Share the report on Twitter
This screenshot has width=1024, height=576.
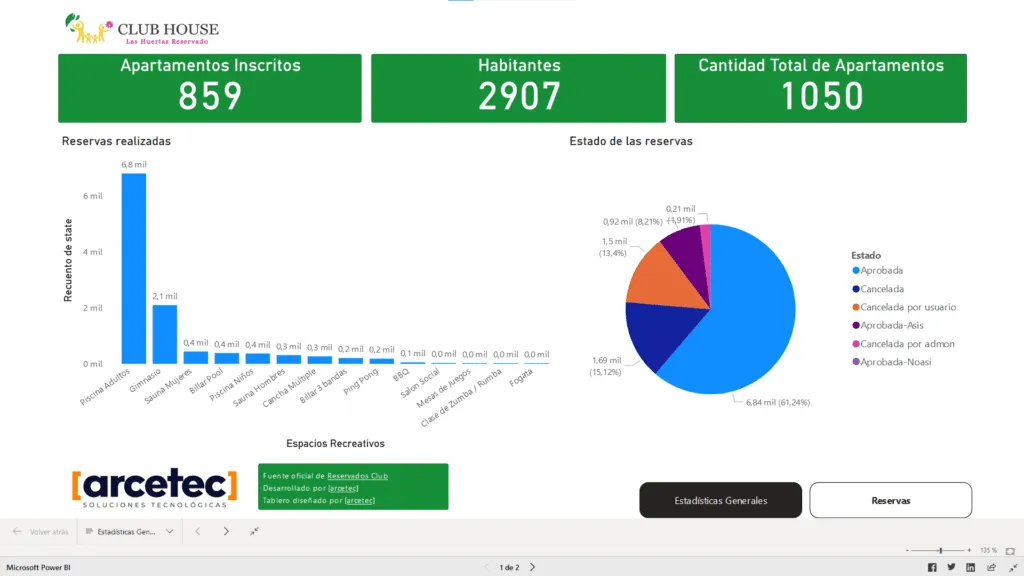tap(951, 567)
